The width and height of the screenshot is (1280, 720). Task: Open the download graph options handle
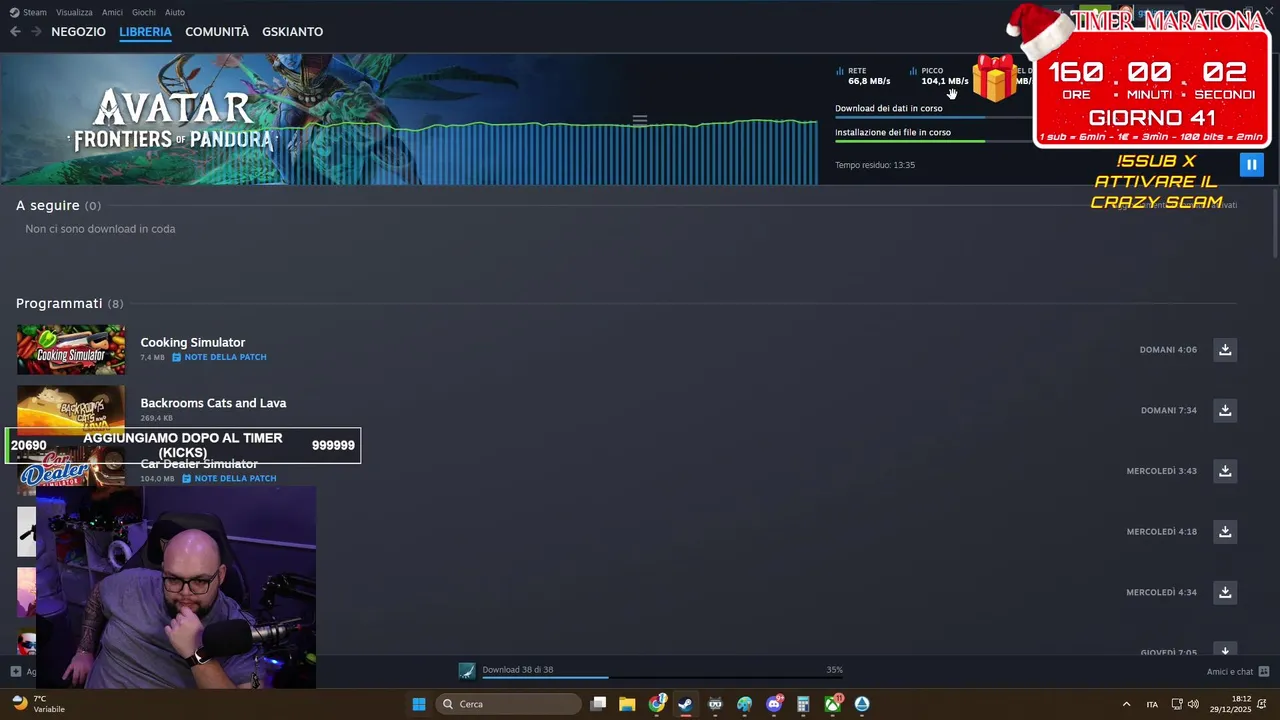pyautogui.click(x=640, y=120)
